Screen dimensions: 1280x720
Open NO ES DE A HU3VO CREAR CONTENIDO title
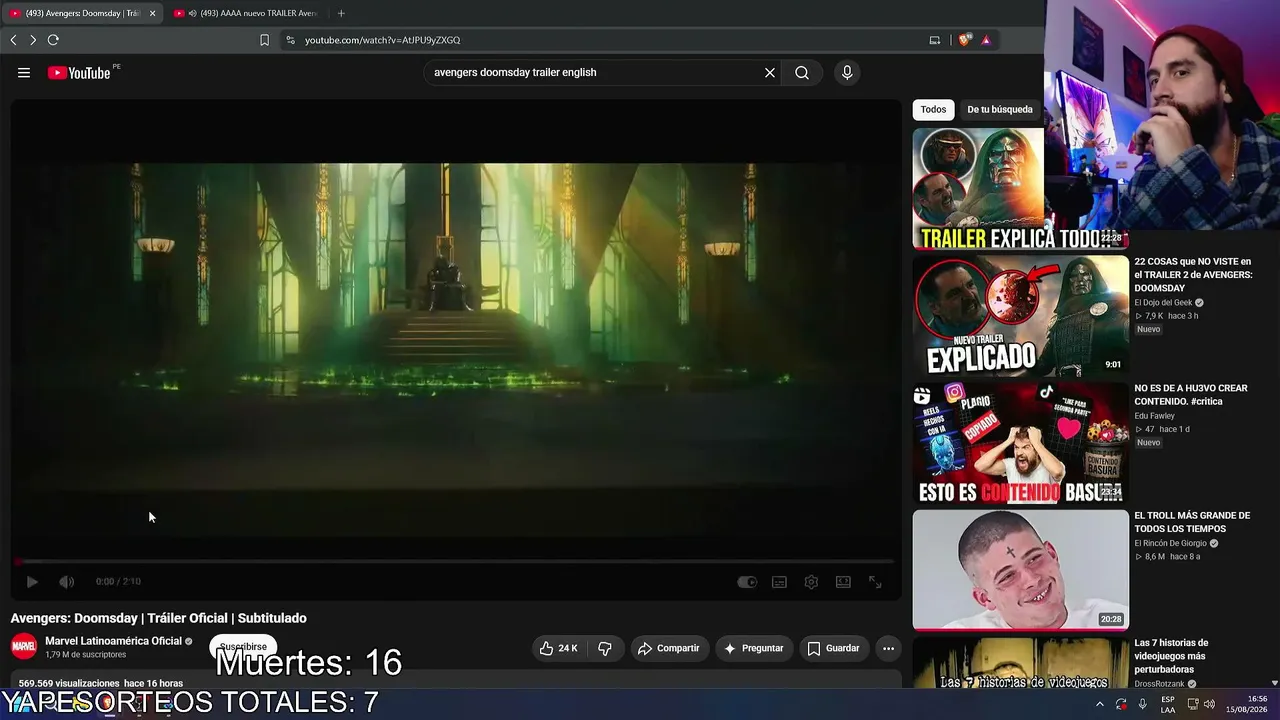(x=1191, y=394)
